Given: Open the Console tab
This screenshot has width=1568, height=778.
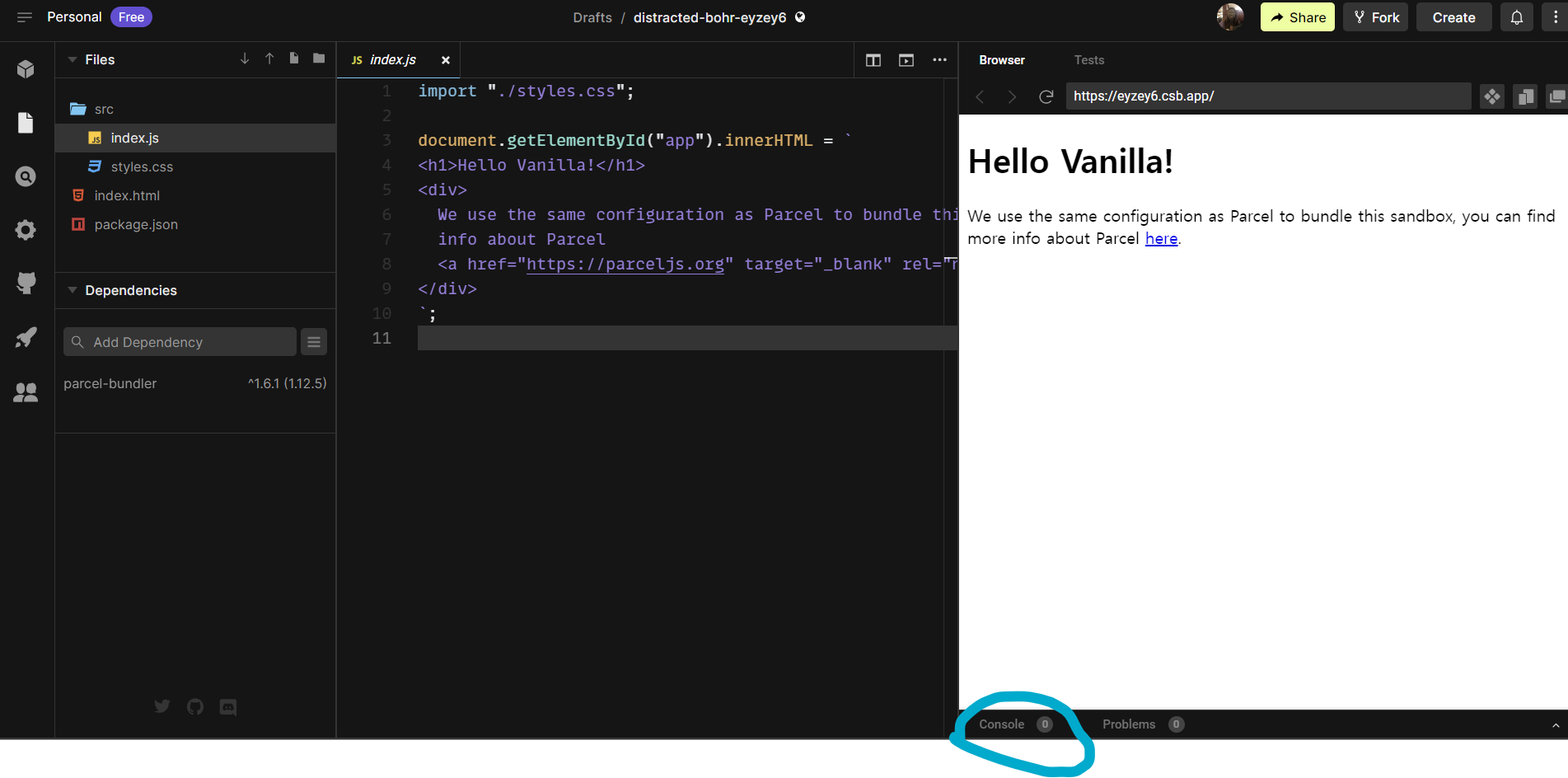Looking at the screenshot, I should click(x=1001, y=724).
